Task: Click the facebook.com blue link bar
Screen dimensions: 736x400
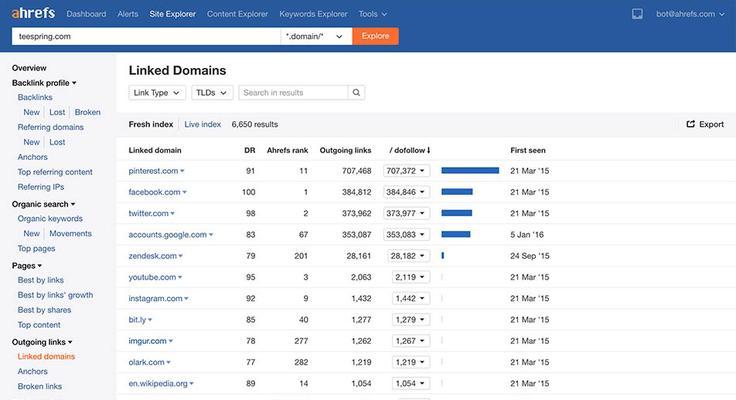Action: pyautogui.click(x=457, y=192)
